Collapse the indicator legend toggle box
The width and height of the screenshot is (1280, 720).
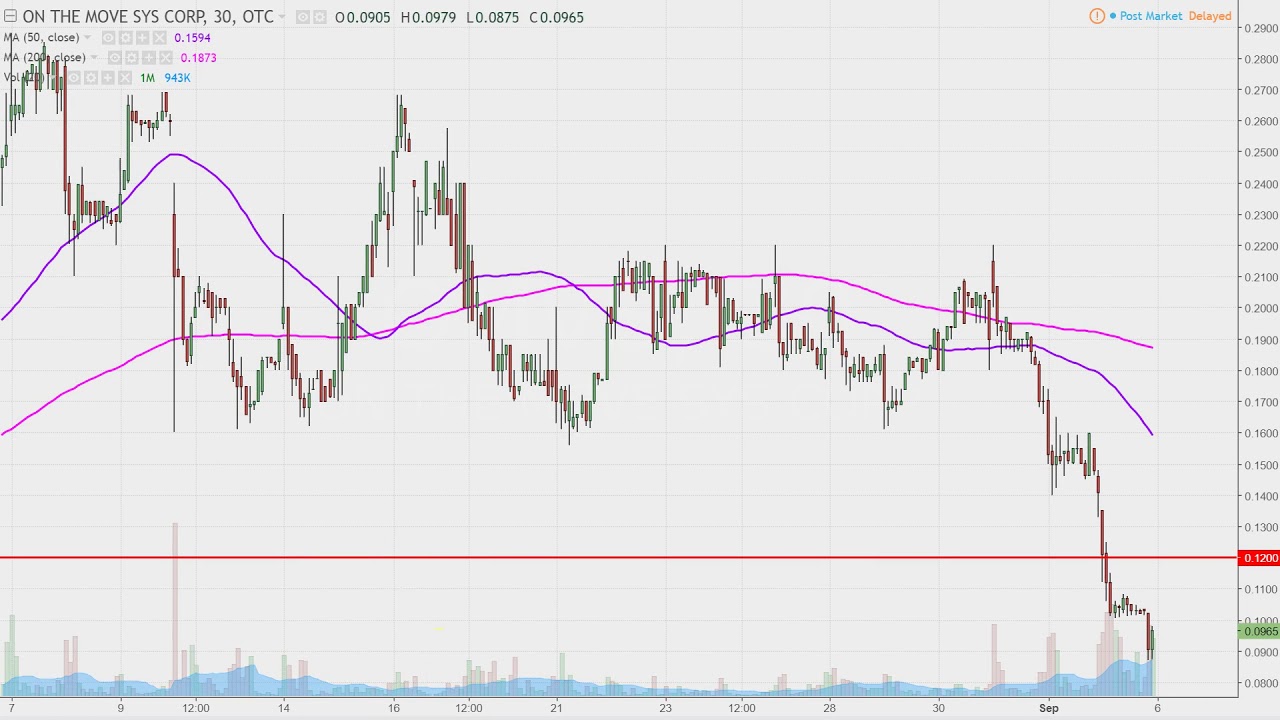click(10, 16)
